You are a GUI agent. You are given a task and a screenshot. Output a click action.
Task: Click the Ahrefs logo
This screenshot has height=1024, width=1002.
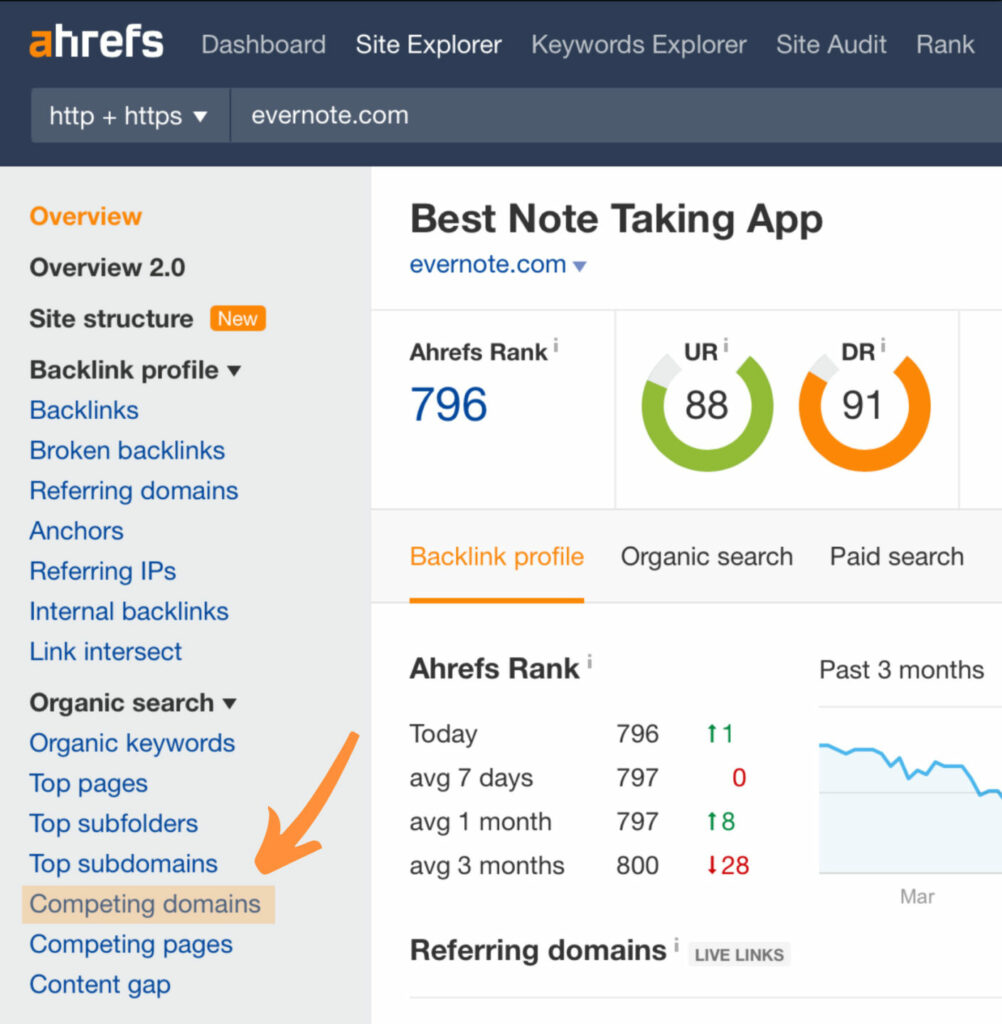(x=96, y=43)
